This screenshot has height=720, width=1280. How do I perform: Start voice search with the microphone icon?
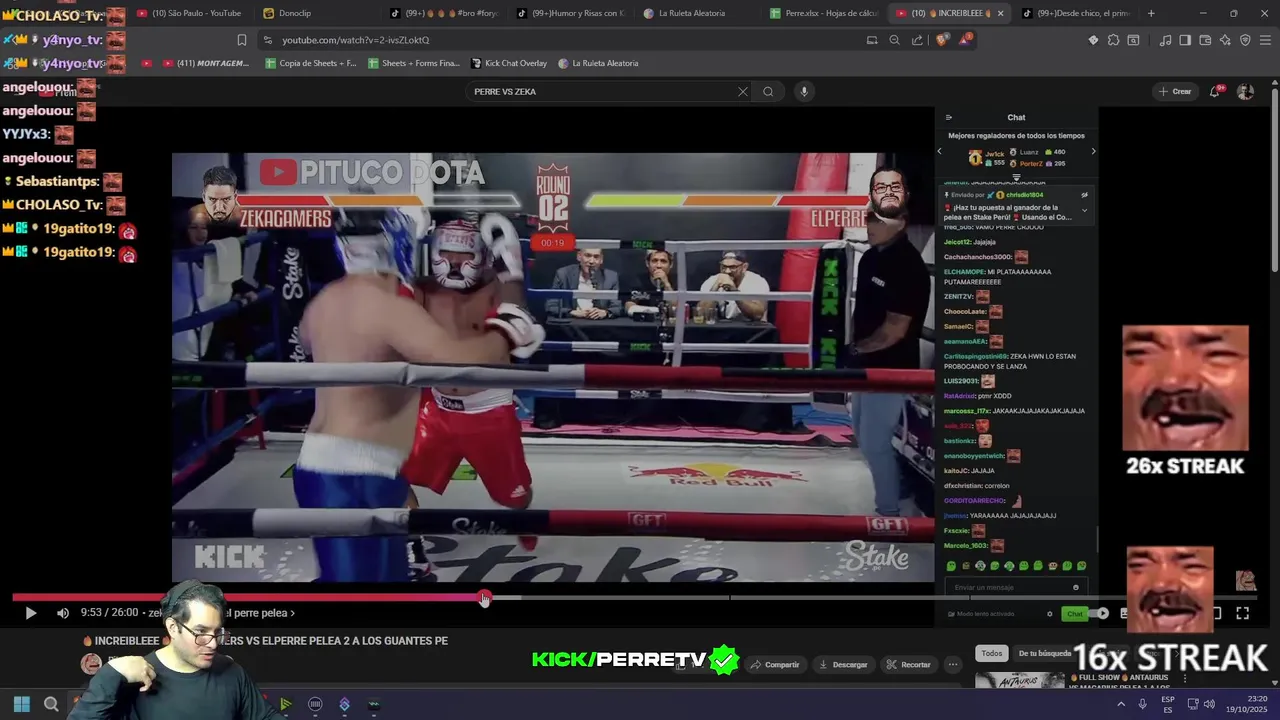pyautogui.click(x=803, y=91)
